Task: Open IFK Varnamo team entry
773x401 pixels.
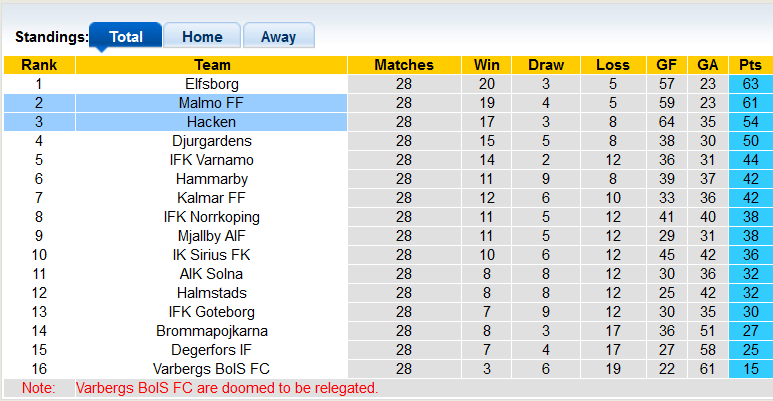Action: 211,160
